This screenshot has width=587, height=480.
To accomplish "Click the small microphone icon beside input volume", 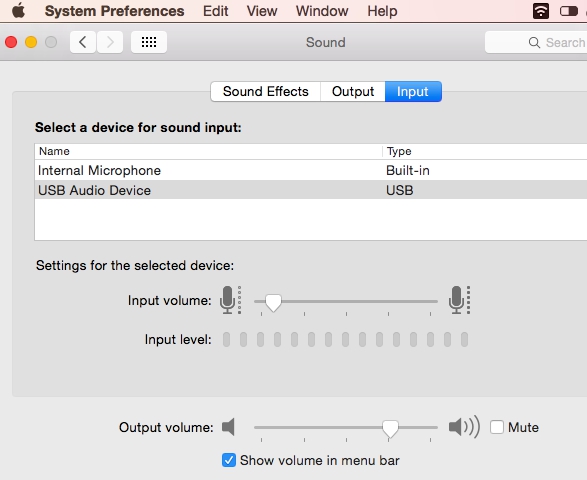I will [230, 300].
